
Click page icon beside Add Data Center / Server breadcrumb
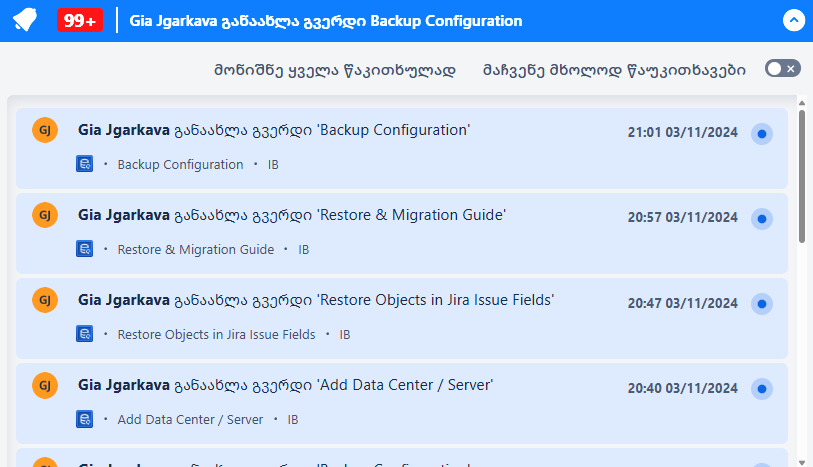tap(85, 419)
